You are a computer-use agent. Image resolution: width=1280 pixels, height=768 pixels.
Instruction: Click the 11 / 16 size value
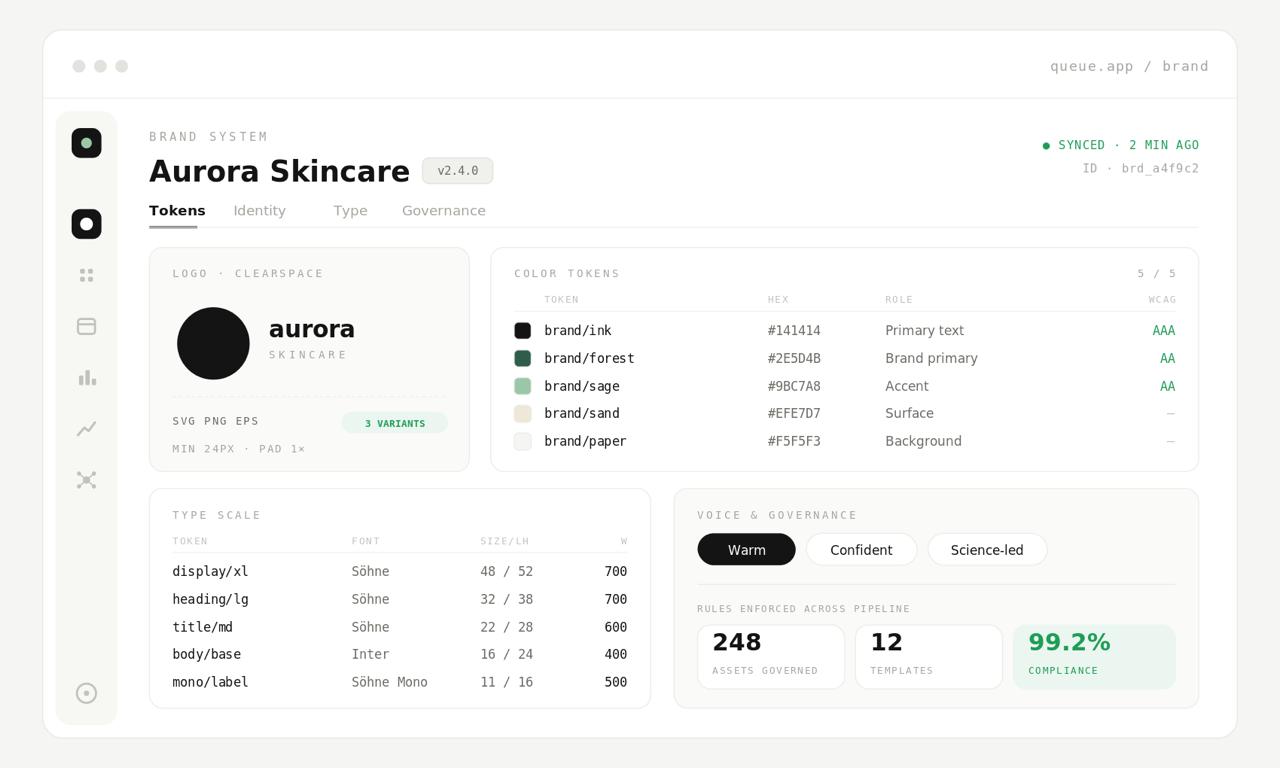point(506,682)
